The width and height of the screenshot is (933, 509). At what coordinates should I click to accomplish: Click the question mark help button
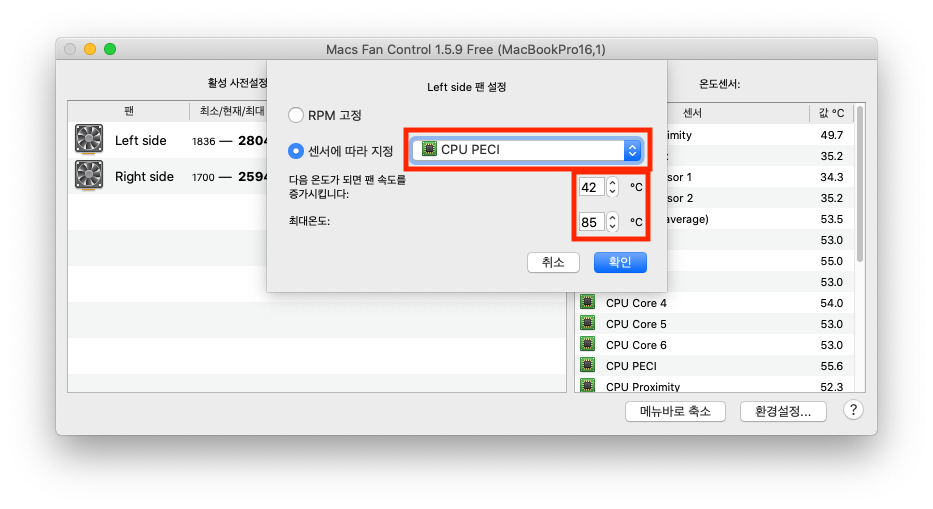point(853,410)
